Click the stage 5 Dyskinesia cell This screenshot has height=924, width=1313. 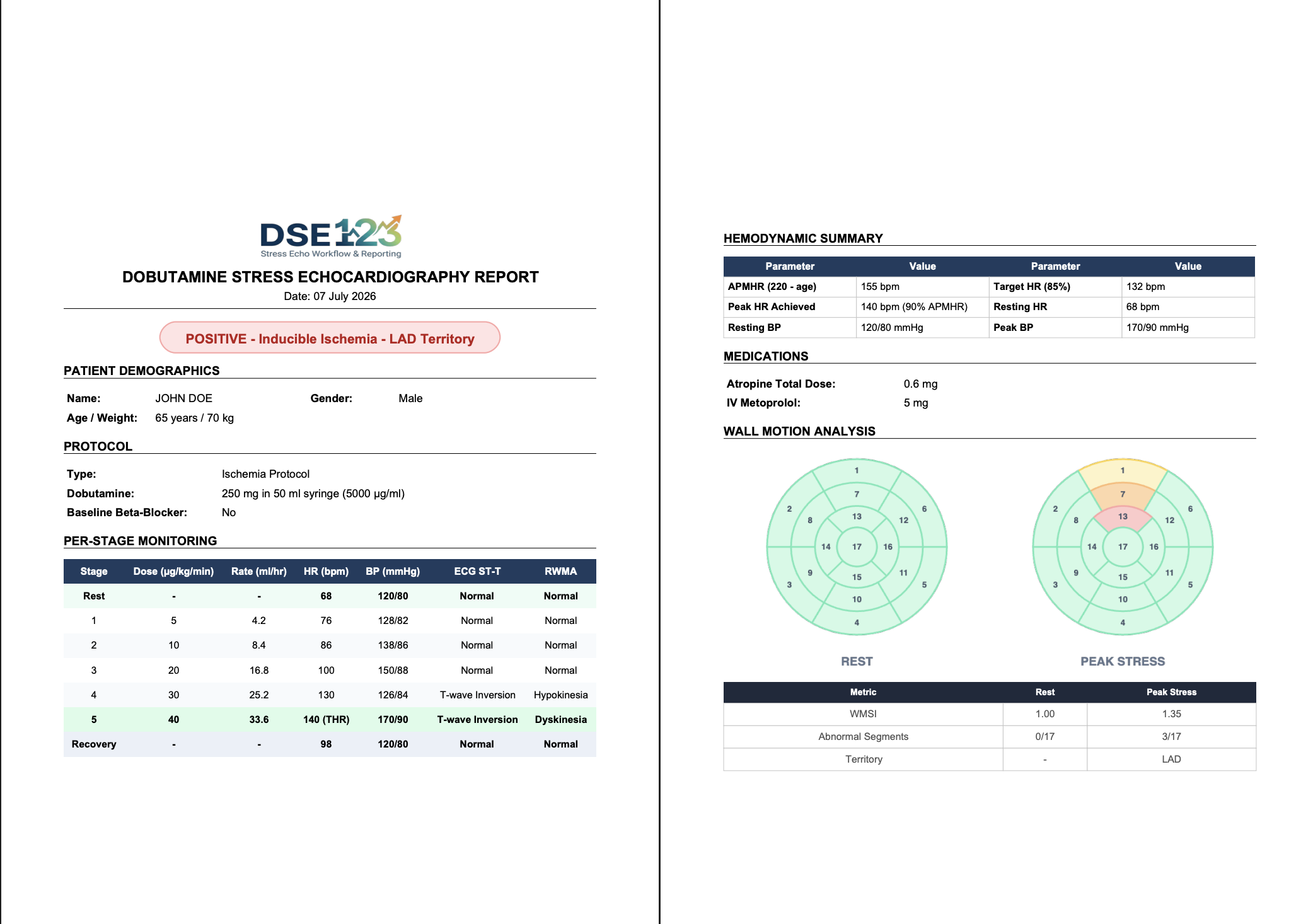tap(561, 719)
